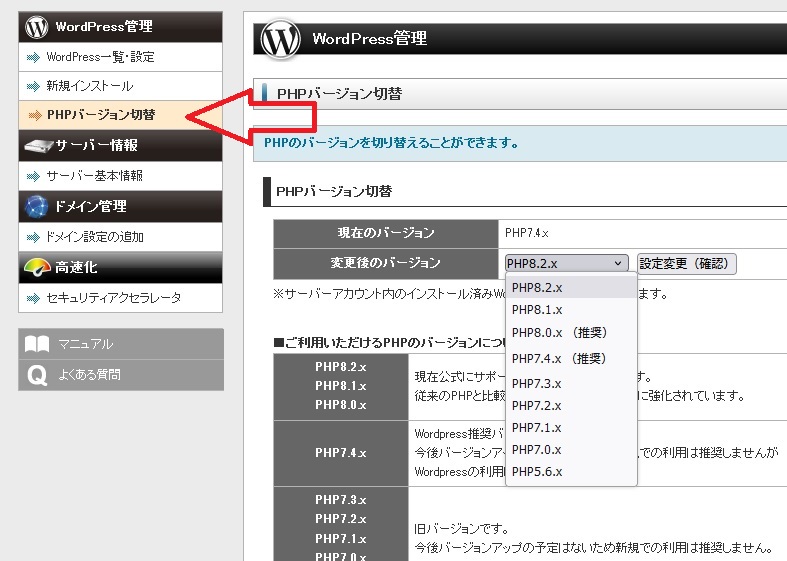Click PHP8.1.x in the versions info table
787x561 pixels.
tap(341, 386)
